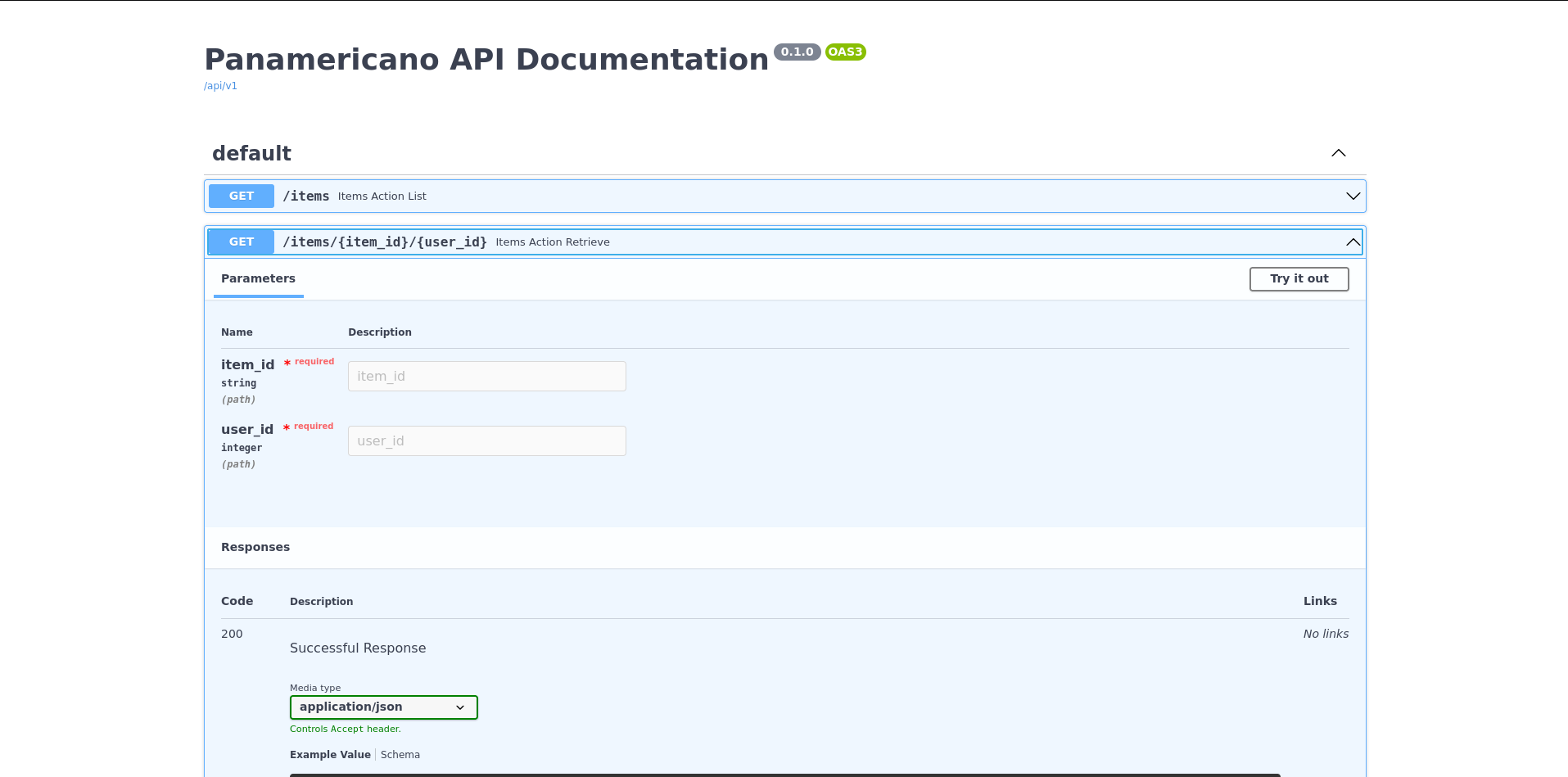The image size is (1568, 777).
Task: Select the Parameters tab
Action: [x=258, y=279]
